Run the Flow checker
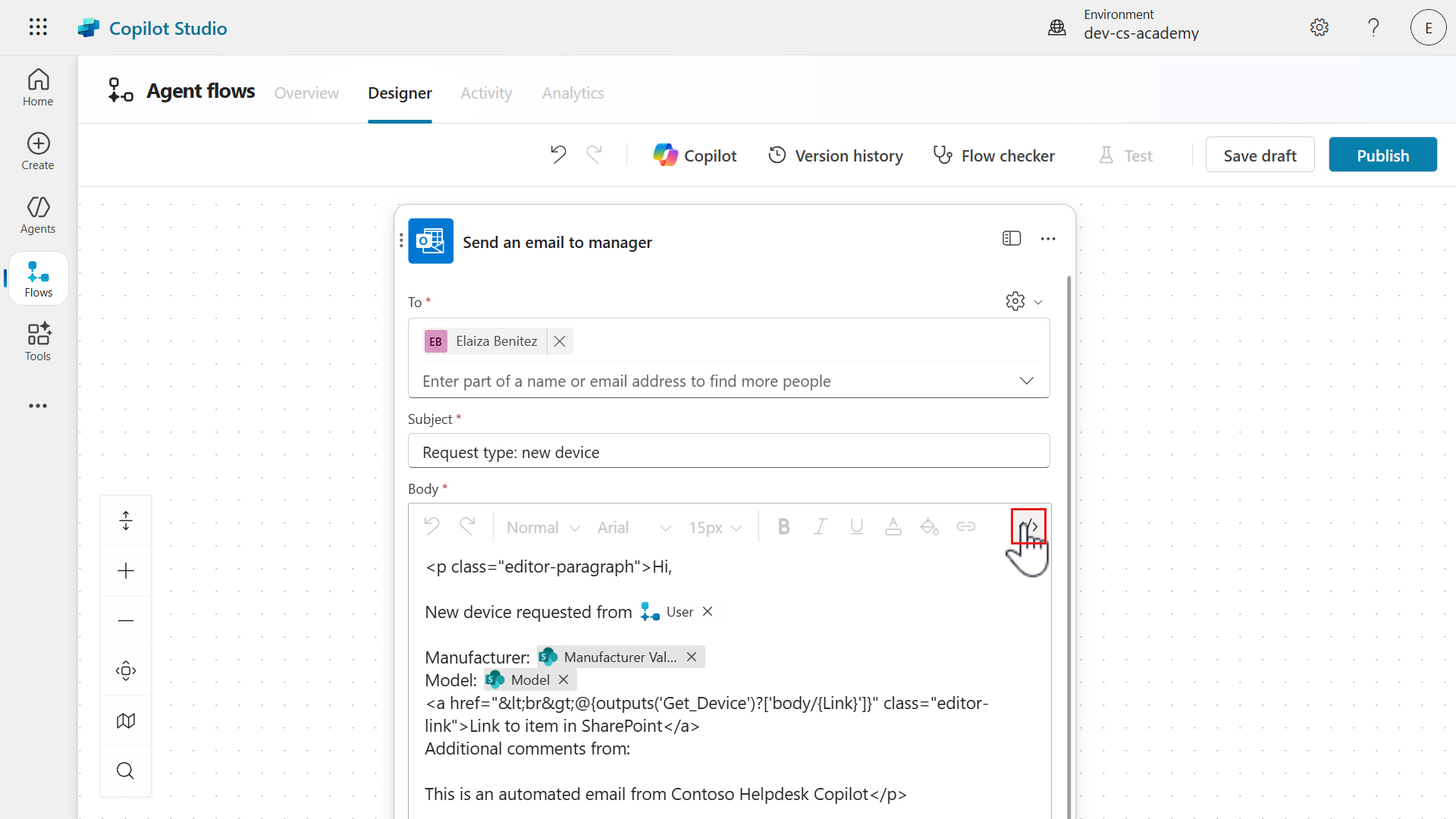Screen dimensions: 1456x819 tap(994, 155)
